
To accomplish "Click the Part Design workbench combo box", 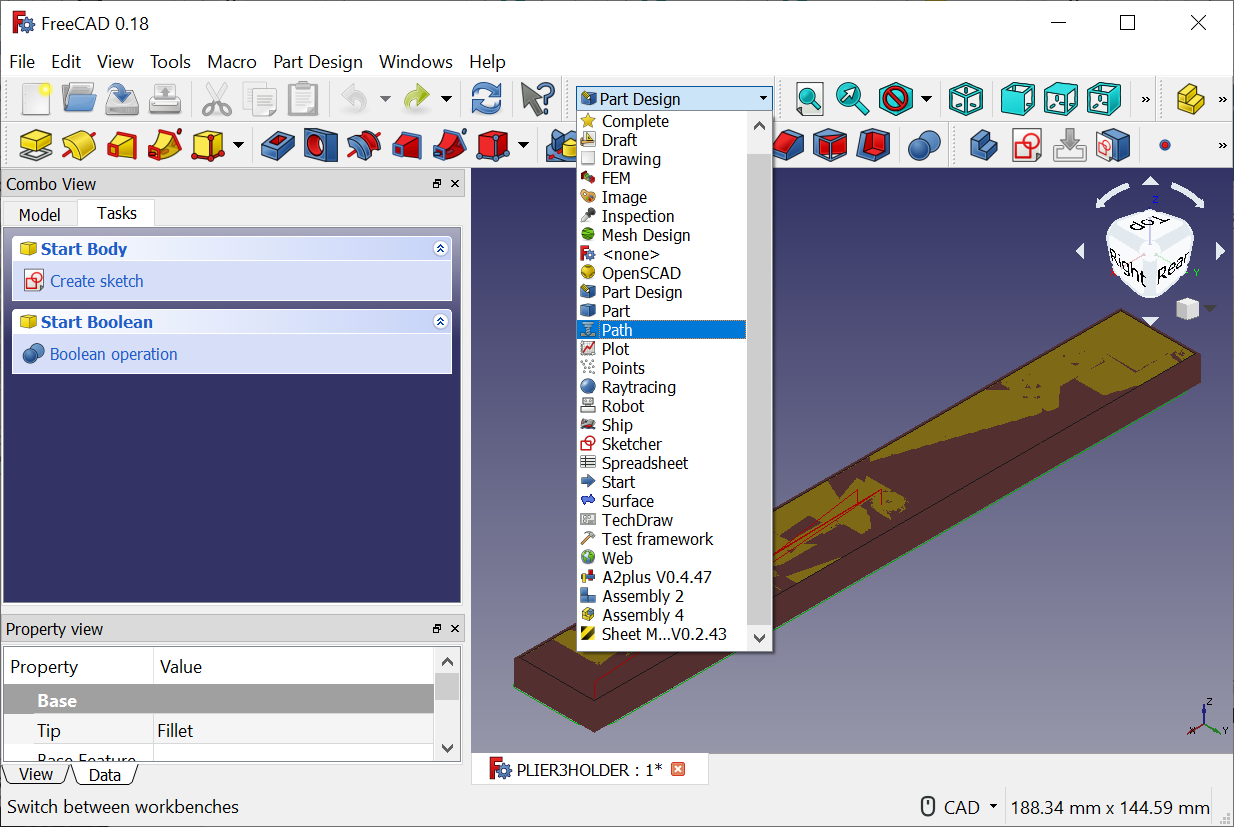I will (x=674, y=98).
